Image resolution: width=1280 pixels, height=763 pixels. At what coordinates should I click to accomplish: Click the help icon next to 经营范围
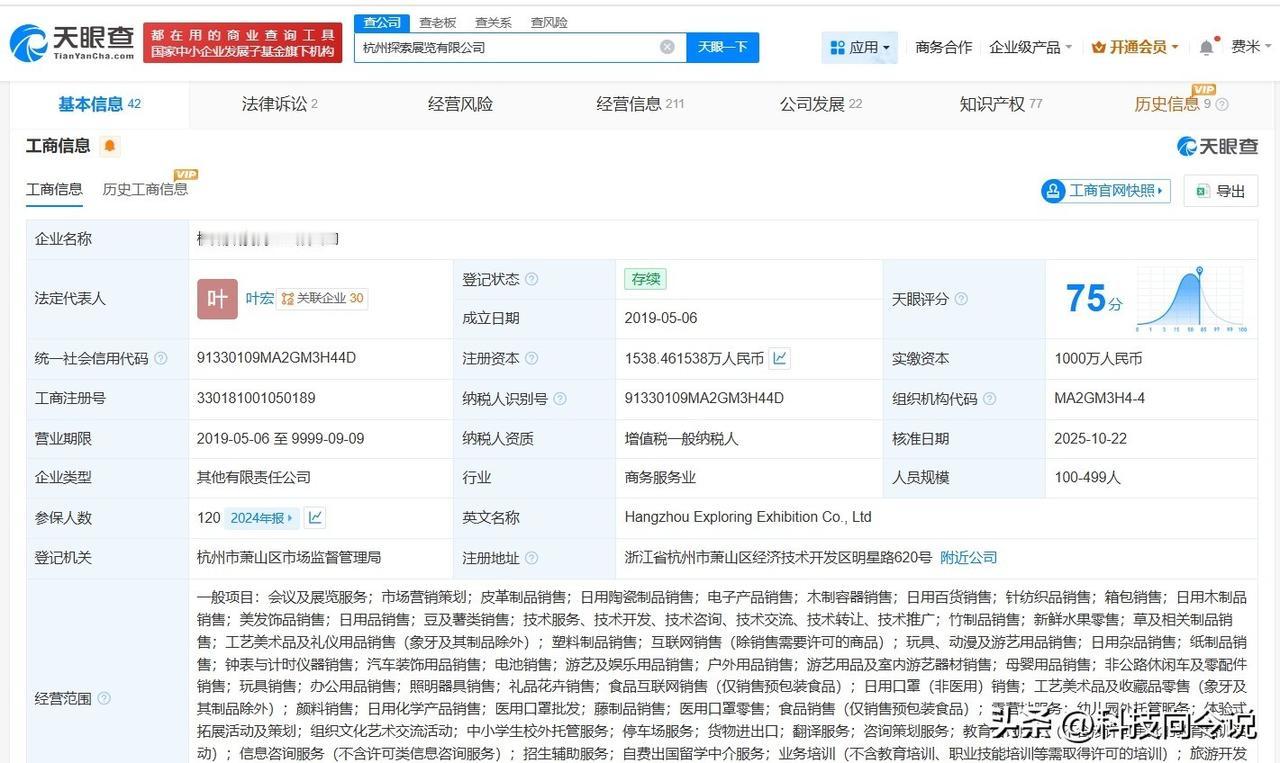coord(104,698)
